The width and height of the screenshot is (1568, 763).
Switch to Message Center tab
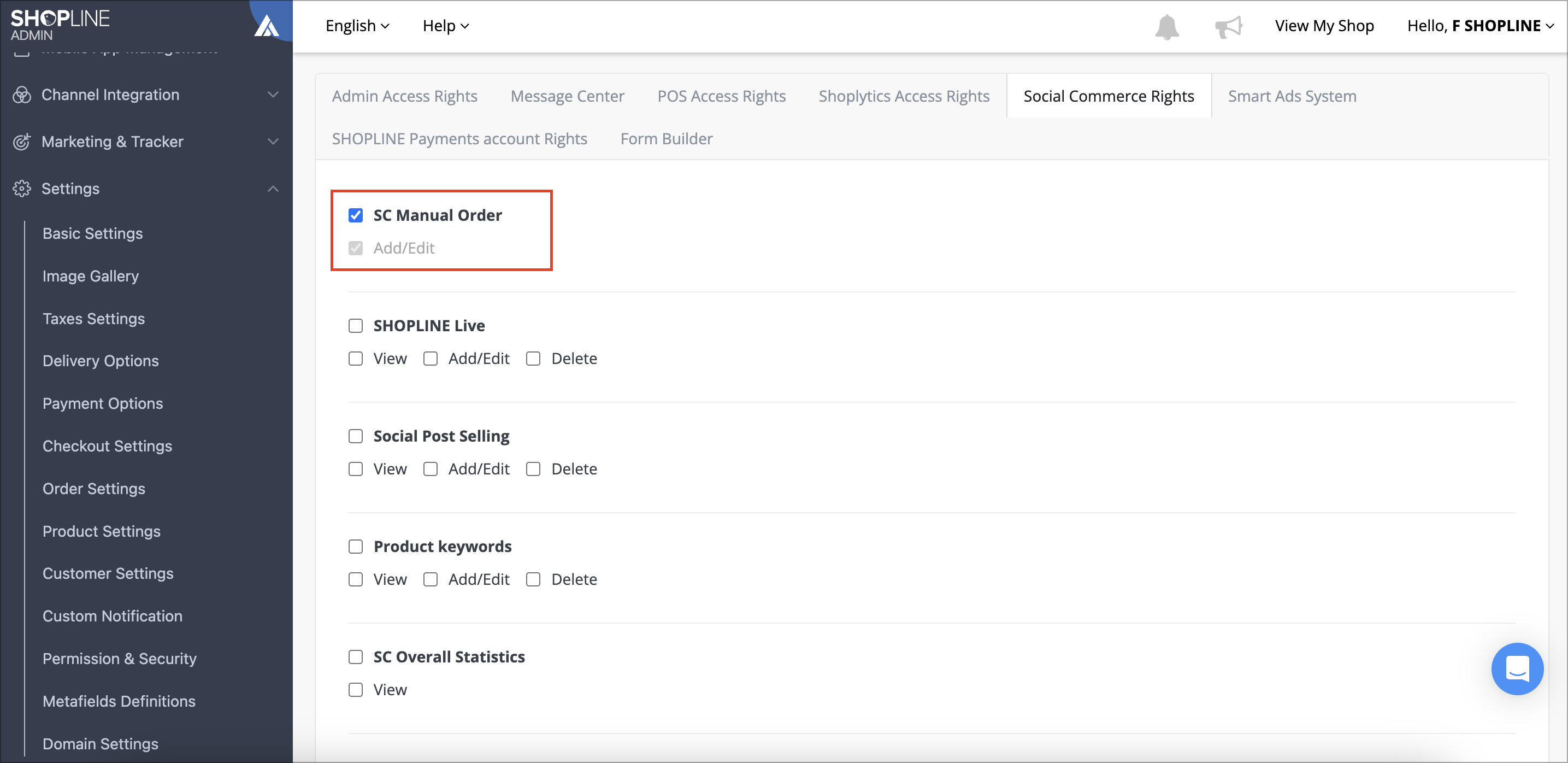coord(567,96)
